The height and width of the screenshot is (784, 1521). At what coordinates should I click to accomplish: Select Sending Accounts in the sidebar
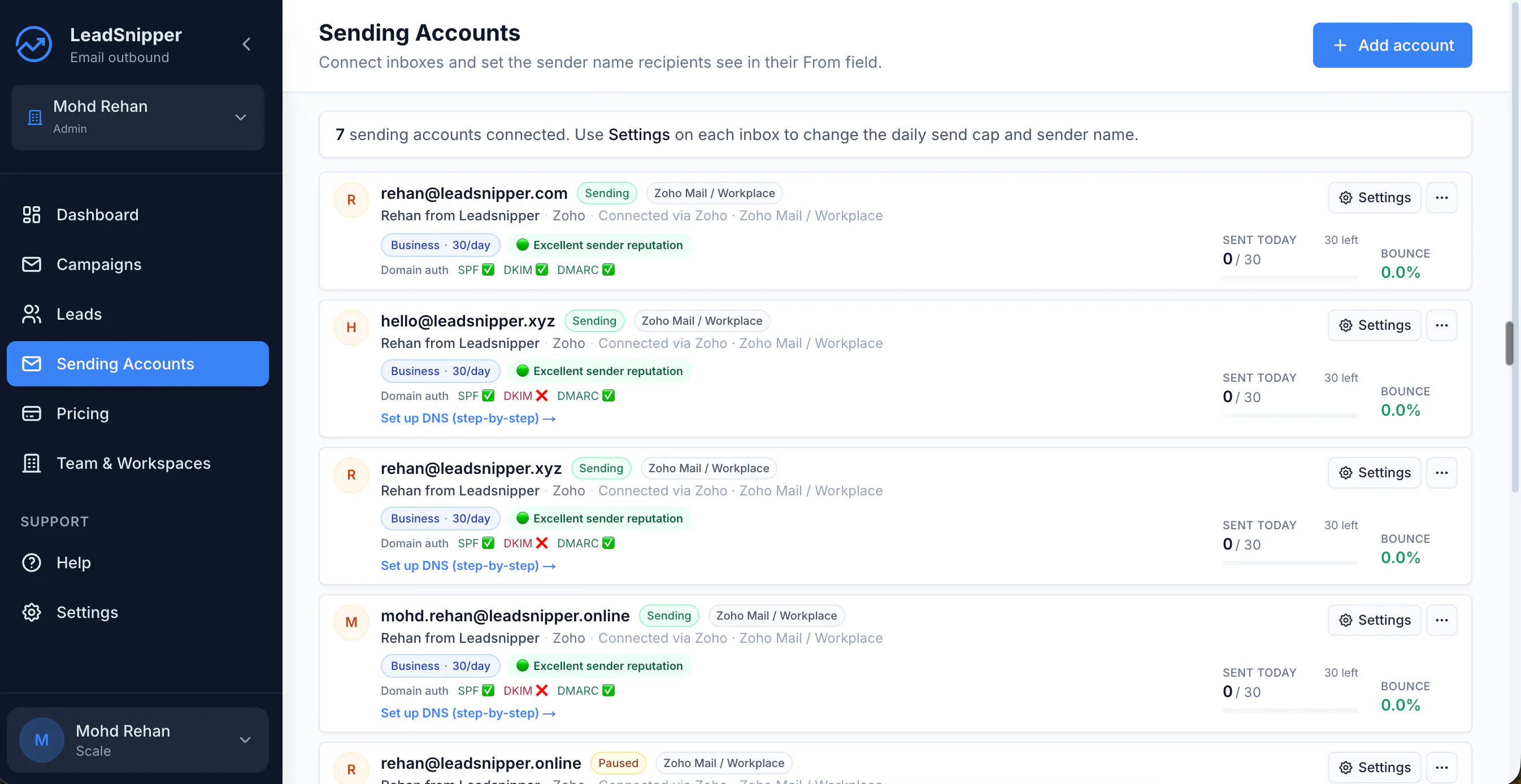(137, 364)
